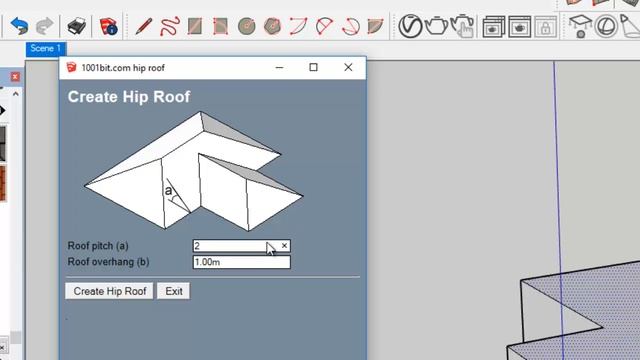
Task: Click the Undo arrow in the toolbar
Action: pyautogui.click(x=19, y=26)
